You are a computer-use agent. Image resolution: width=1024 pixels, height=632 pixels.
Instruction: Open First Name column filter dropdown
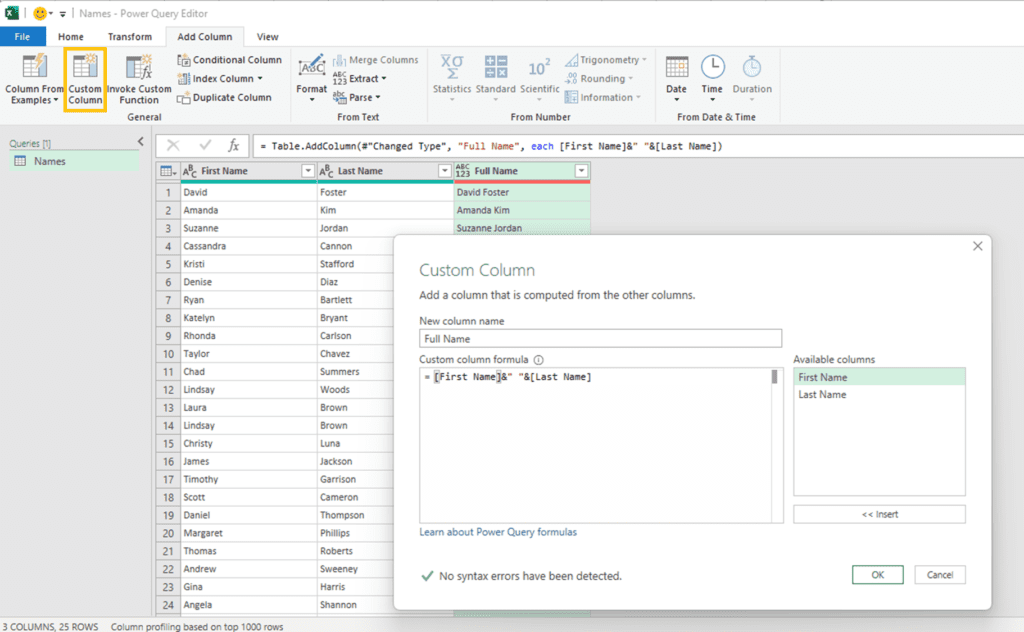pyautogui.click(x=308, y=171)
